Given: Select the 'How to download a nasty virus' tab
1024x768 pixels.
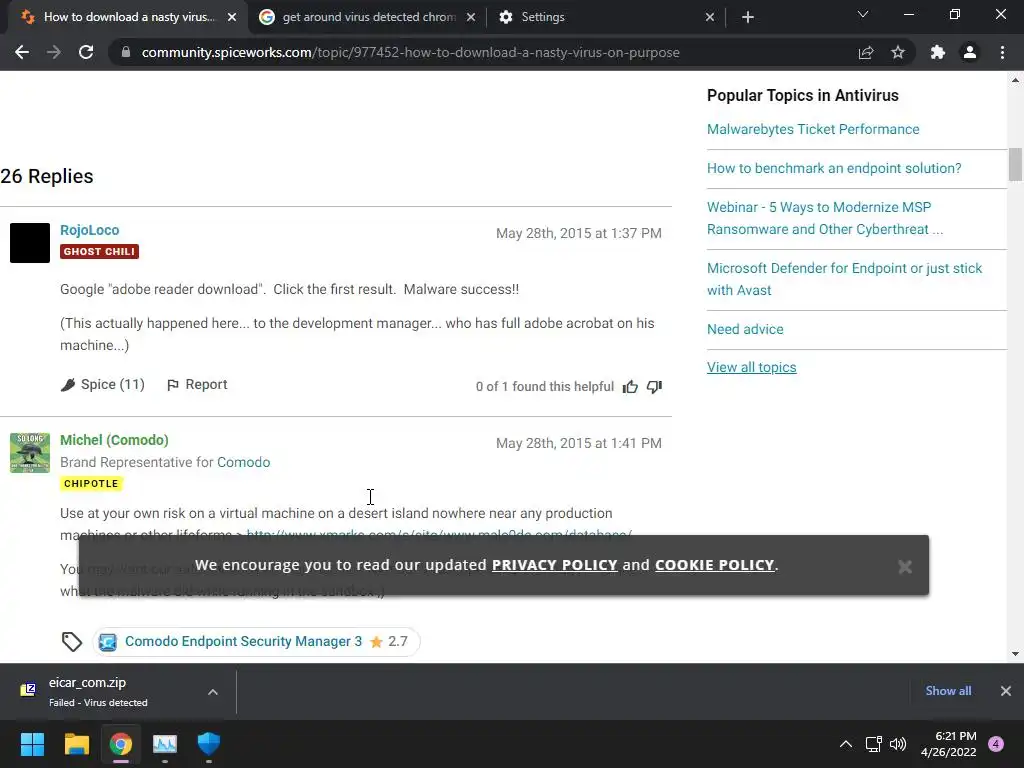Looking at the screenshot, I should [x=129, y=17].
